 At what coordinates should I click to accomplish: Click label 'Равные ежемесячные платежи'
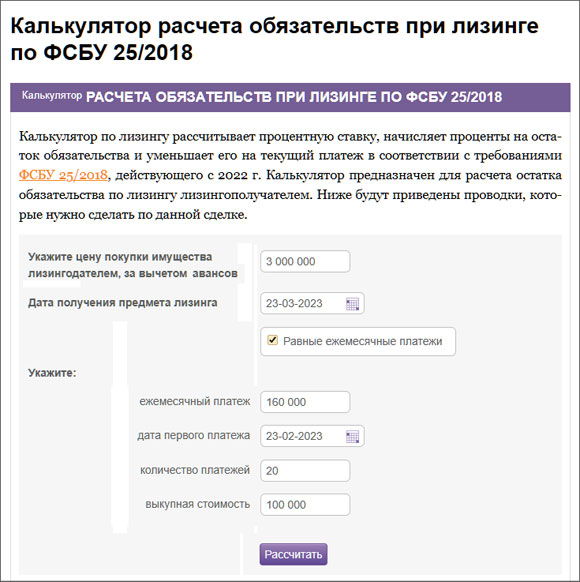(363, 341)
